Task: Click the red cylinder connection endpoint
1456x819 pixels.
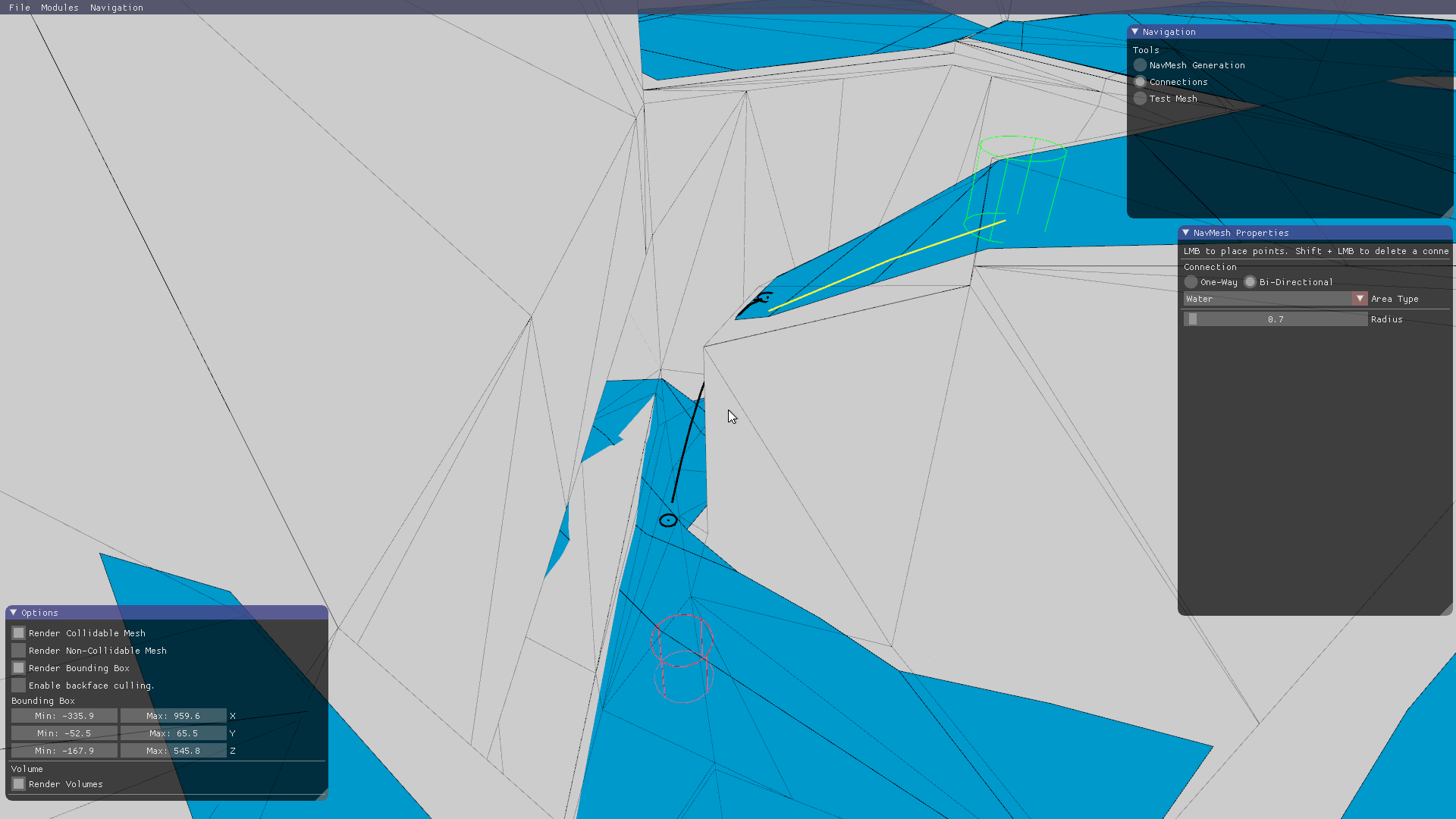Action: [x=682, y=658]
